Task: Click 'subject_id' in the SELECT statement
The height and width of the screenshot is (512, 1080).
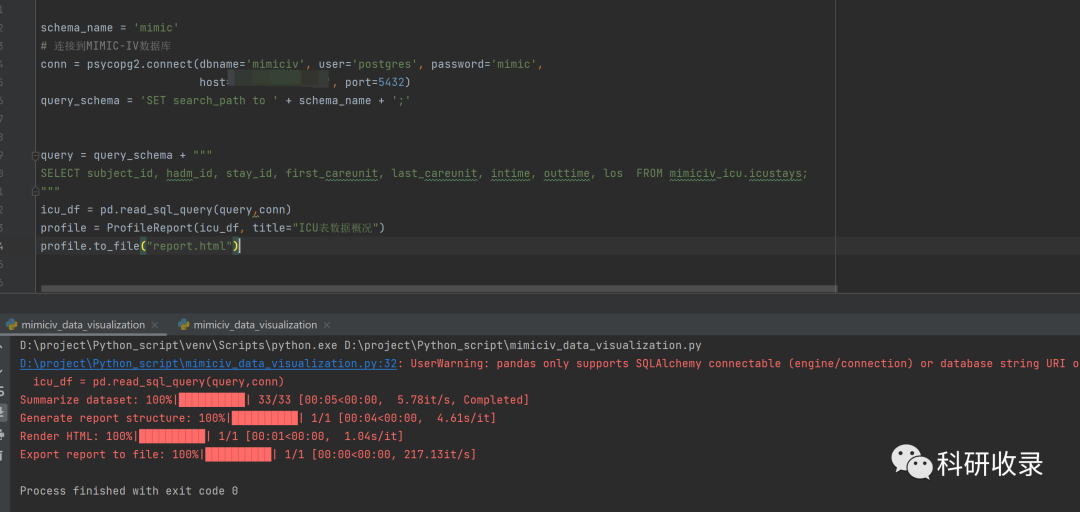Action: click(120, 173)
